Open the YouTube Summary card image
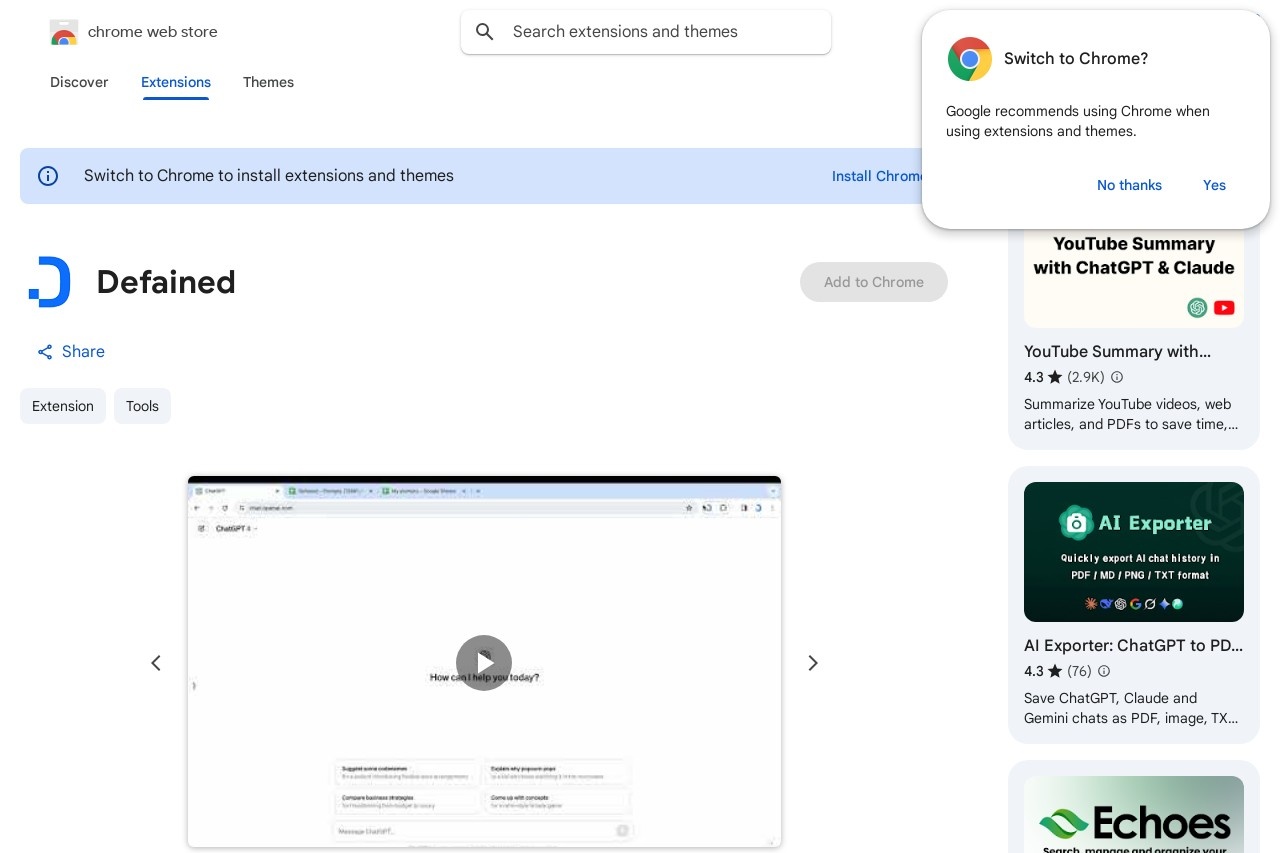This screenshot has height=853, width=1280. pyautogui.click(x=1134, y=277)
